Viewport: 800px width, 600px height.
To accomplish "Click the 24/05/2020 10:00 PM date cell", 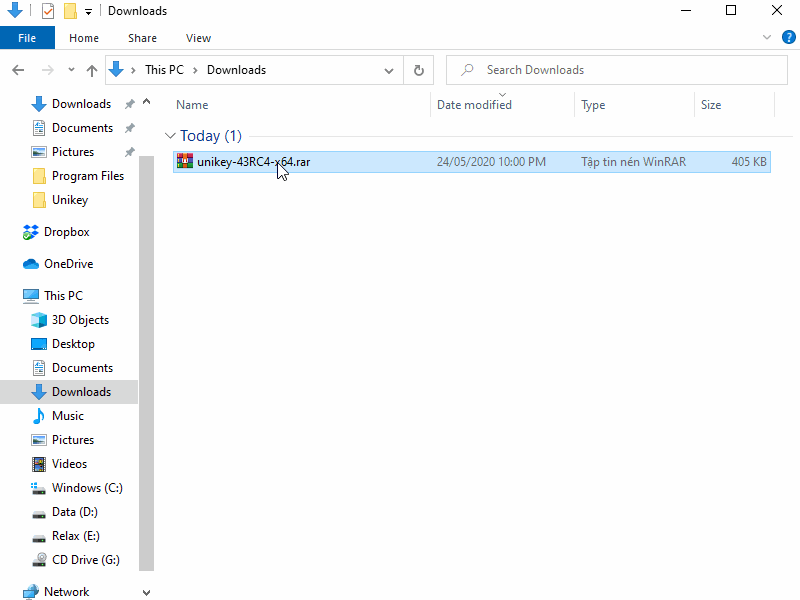I will pos(491,162).
